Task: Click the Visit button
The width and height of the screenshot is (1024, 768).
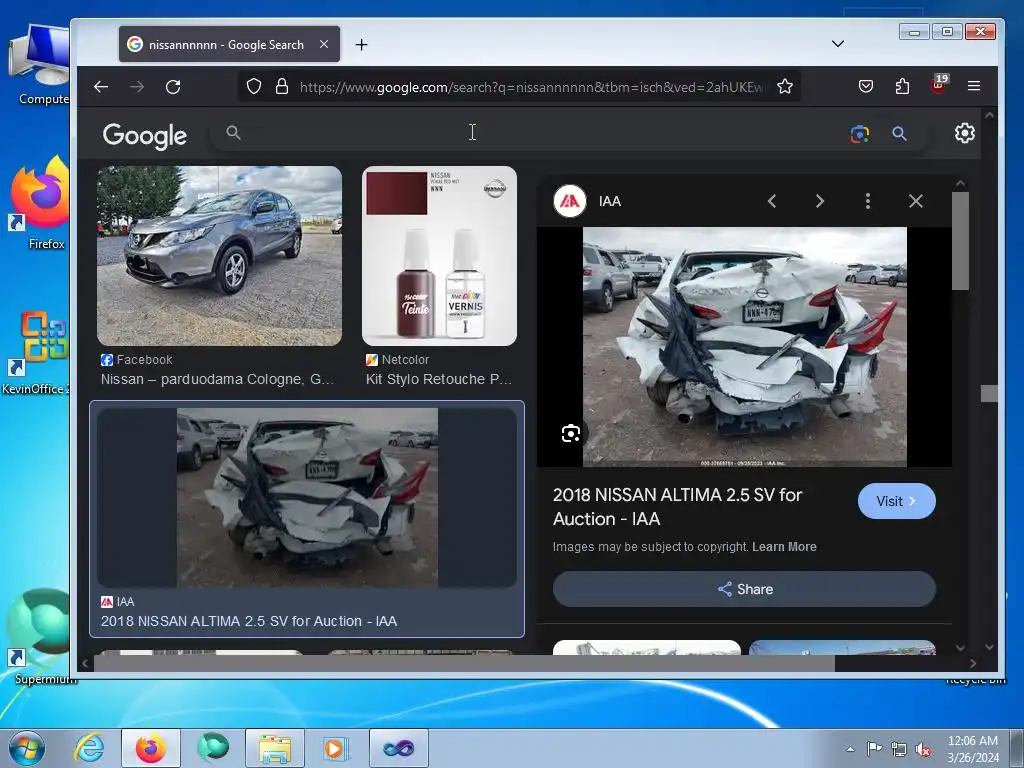Action: pyautogui.click(x=897, y=502)
